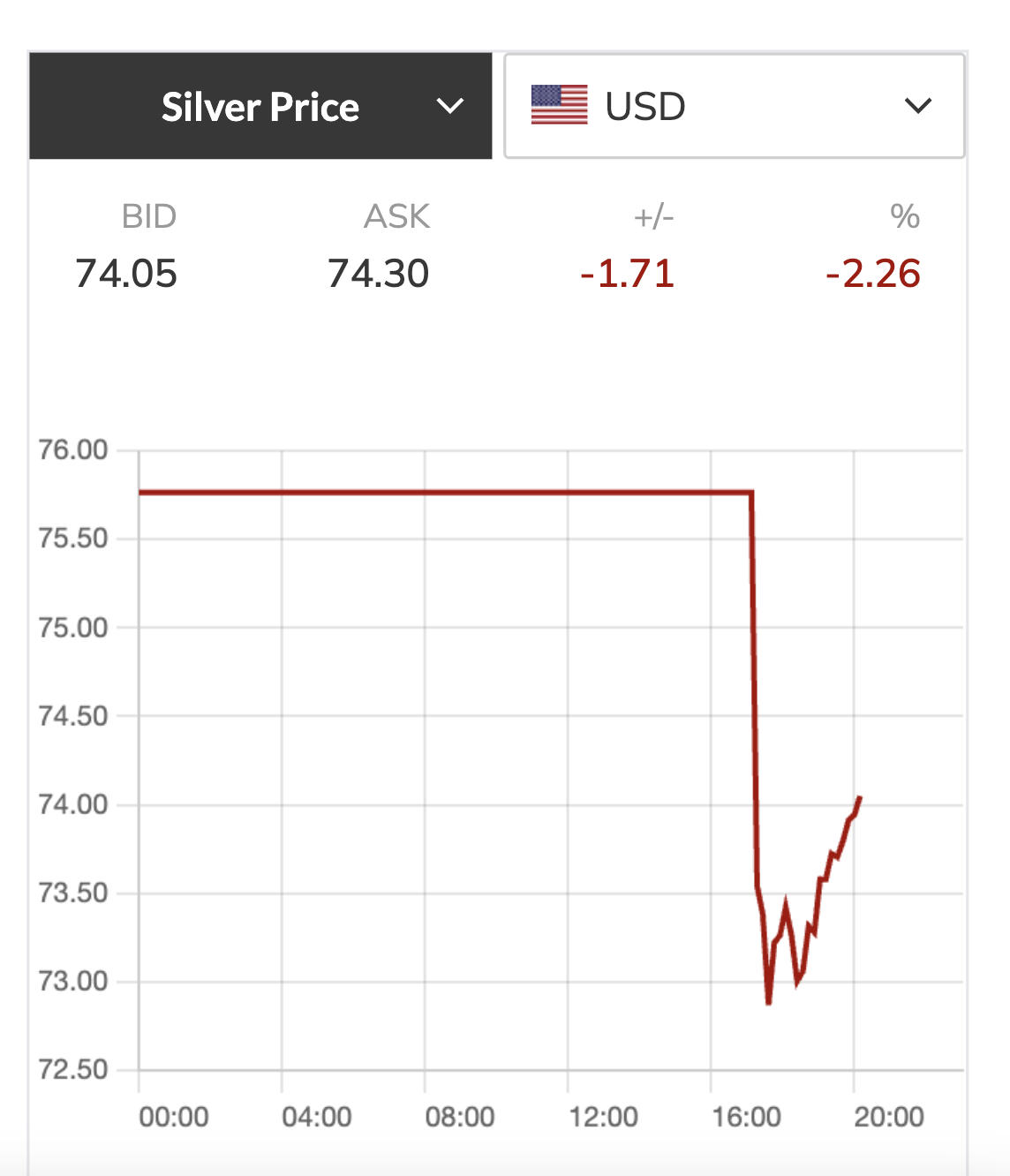The image size is (1010, 1176).
Task: Click the BID column label
Action: [x=149, y=216]
